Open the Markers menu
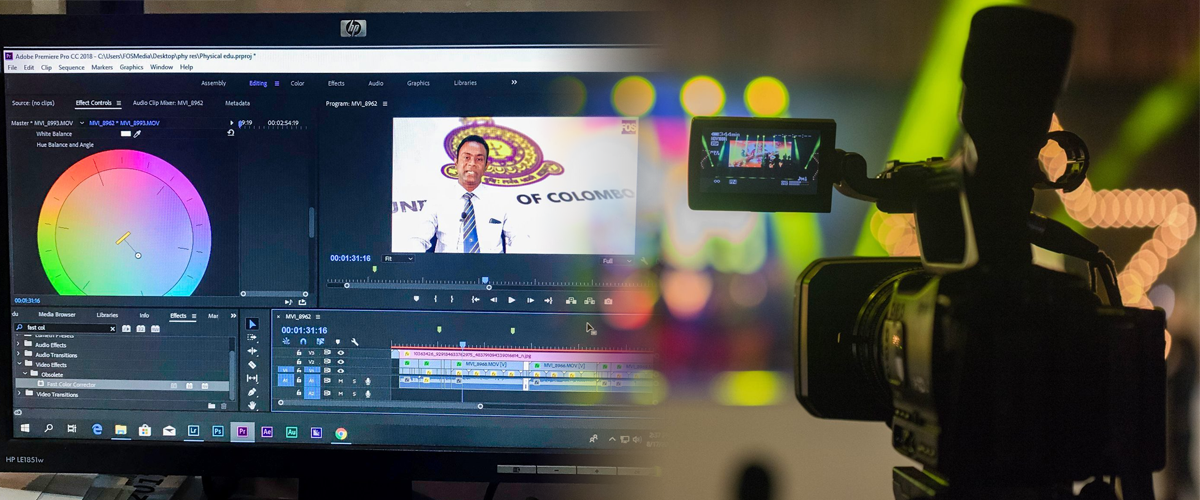The height and width of the screenshot is (500, 1200). pyautogui.click(x=102, y=67)
